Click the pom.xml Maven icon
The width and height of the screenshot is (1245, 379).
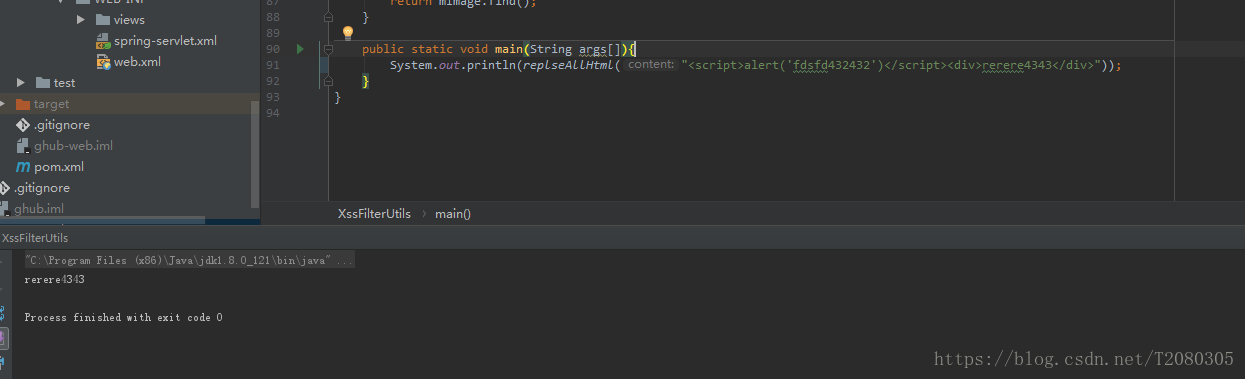click(x=23, y=167)
